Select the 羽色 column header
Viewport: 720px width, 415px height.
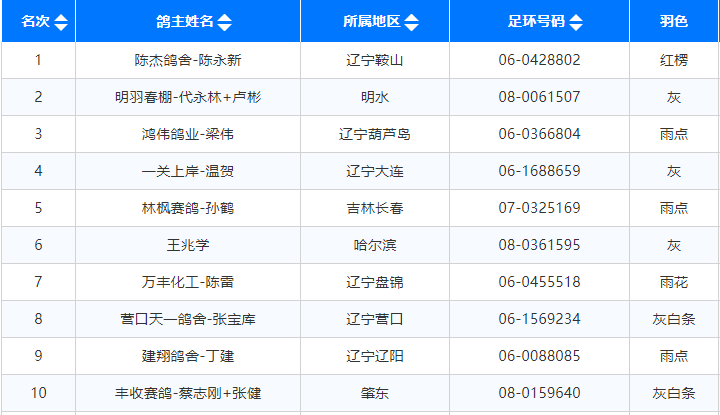(674, 22)
